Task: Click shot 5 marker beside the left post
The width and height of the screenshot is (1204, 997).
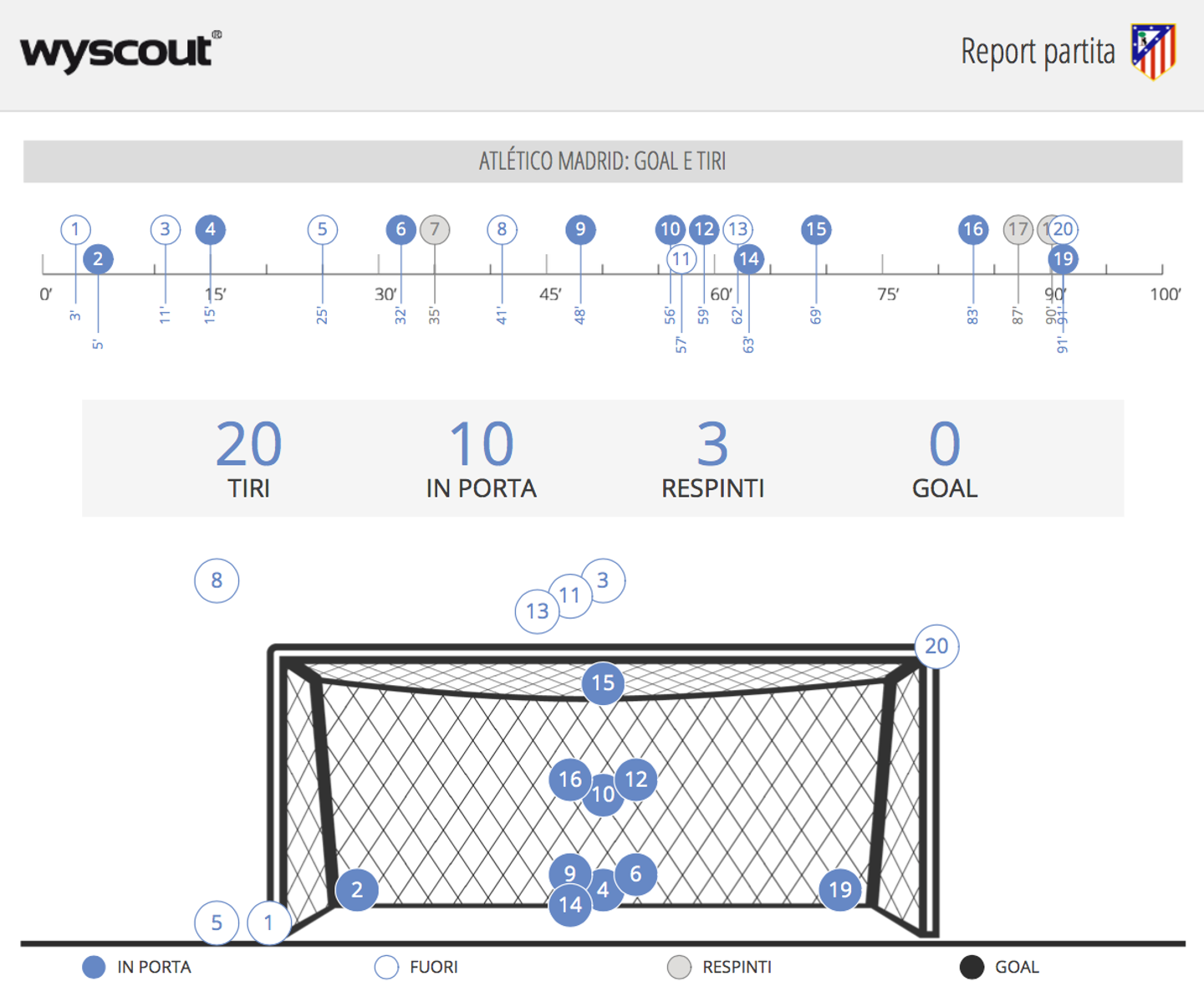Action: coord(217,923)
